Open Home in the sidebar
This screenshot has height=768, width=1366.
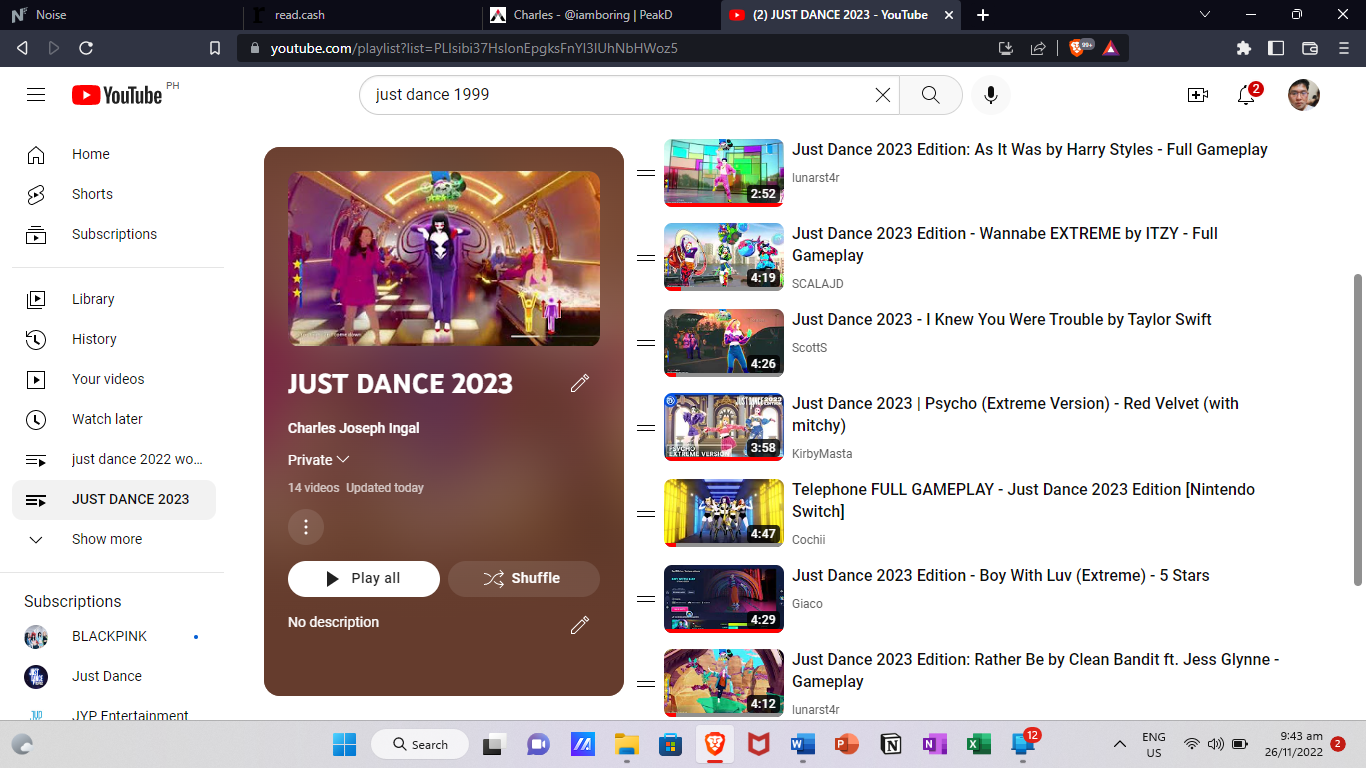(114, 154)
